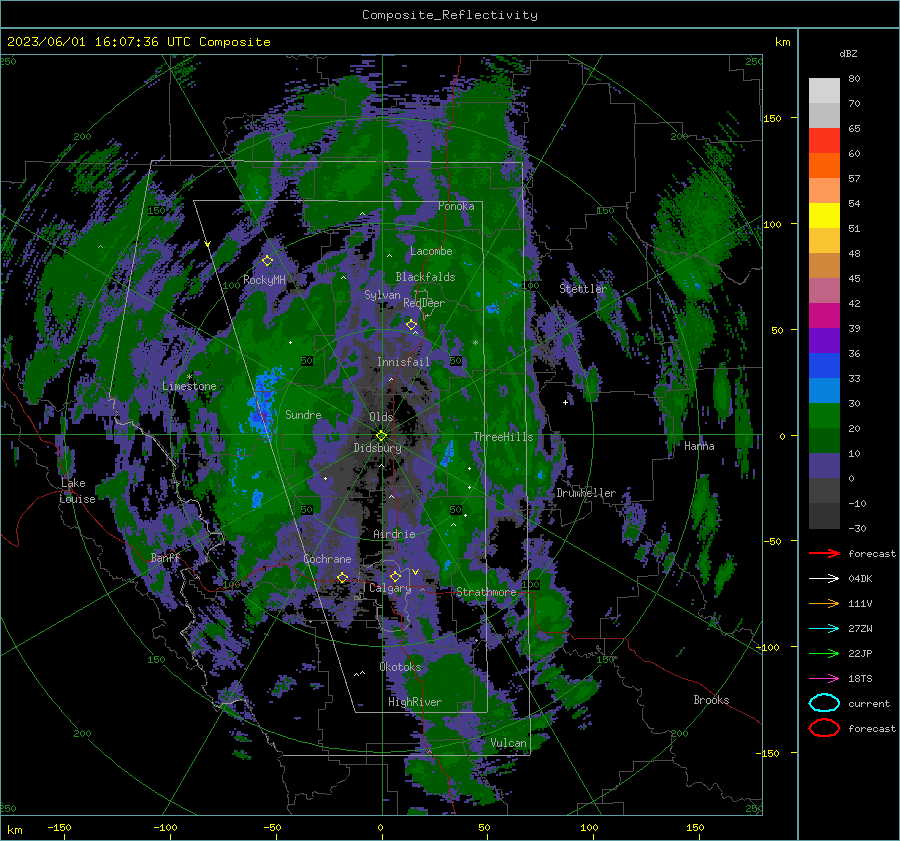Screen dimensions: 900x841
Task: Click the cyan current ellipse legend icon
Action: pyautogui.click(x=824, y=703)
